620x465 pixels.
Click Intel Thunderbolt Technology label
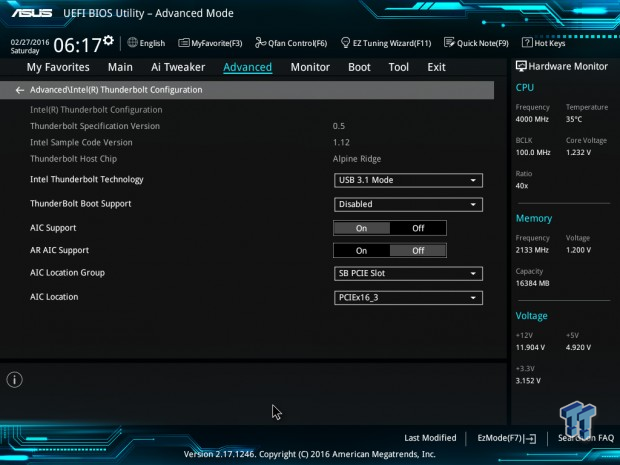click(x=87, y=180)
